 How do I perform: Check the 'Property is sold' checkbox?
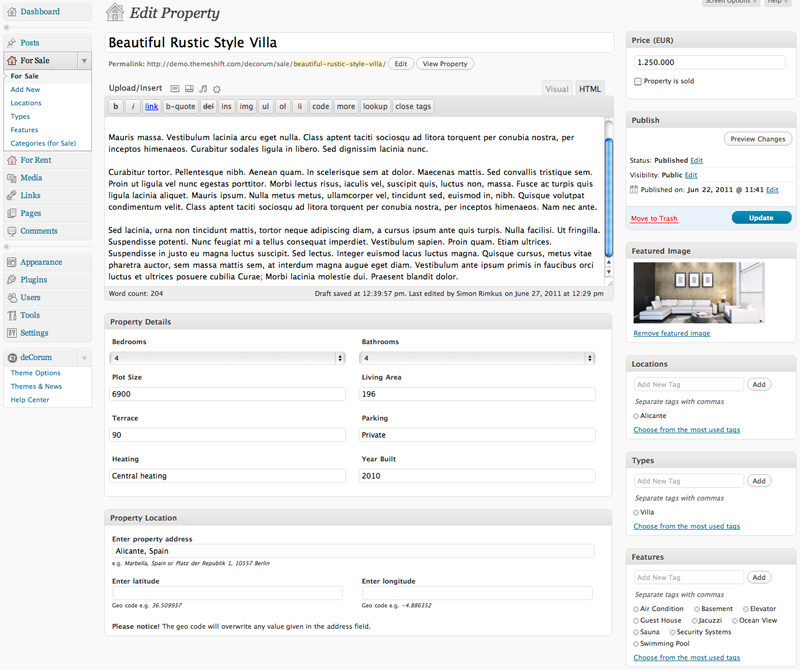coord(638,81)
